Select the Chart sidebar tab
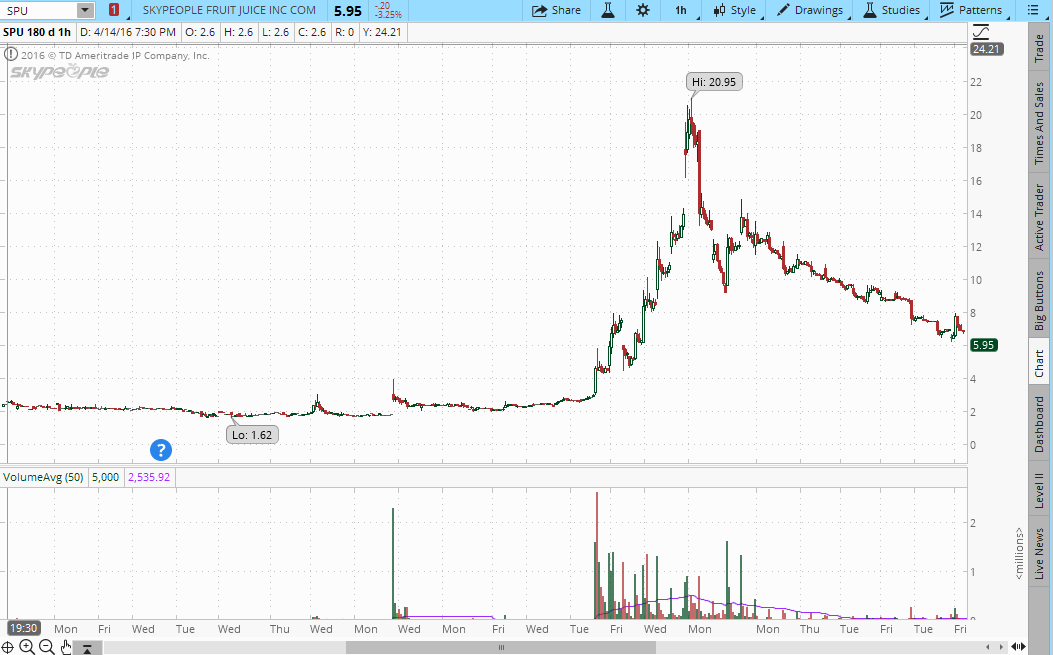Image resolution: width=1053 pixels, height=655 pixels. coord(1039,361)
